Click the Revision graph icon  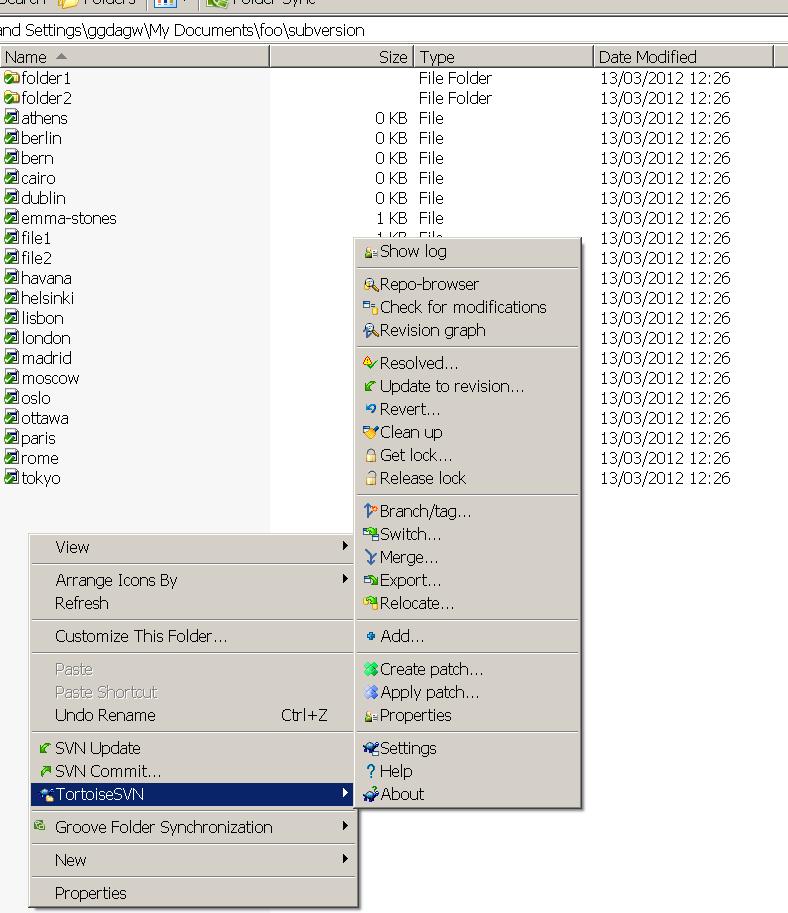point(371,331)
